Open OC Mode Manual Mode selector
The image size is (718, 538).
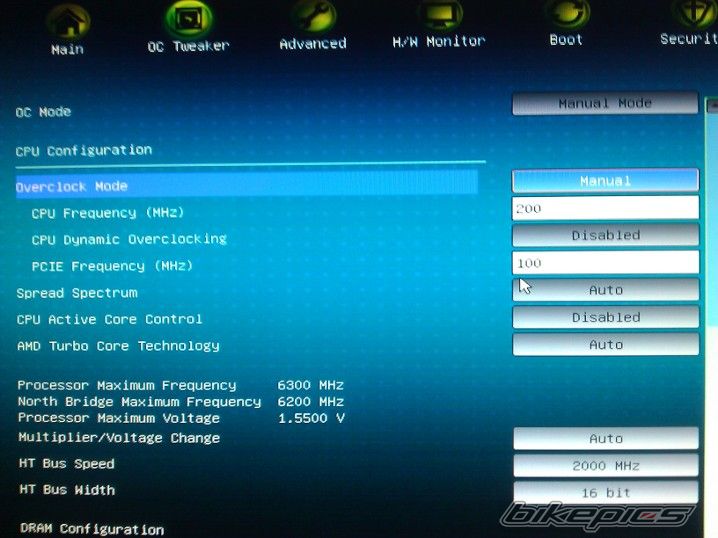pos(605,104)
